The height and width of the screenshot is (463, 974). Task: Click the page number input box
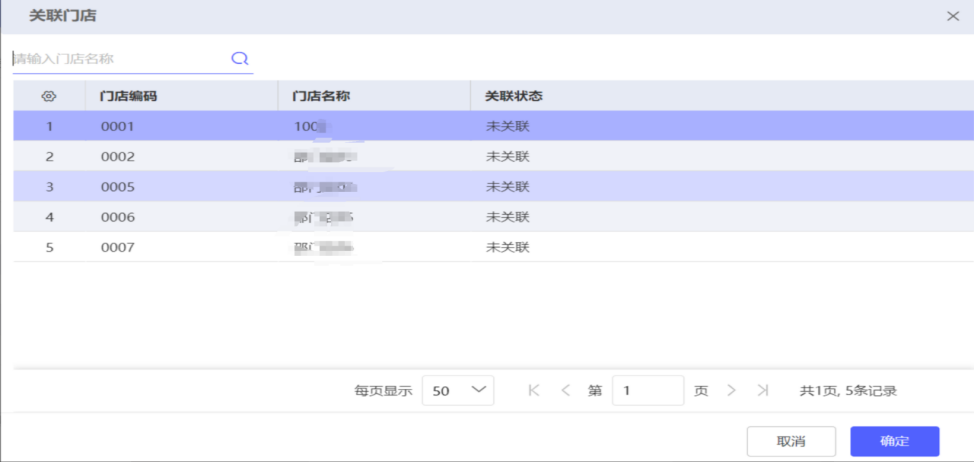tap(647, 391)
